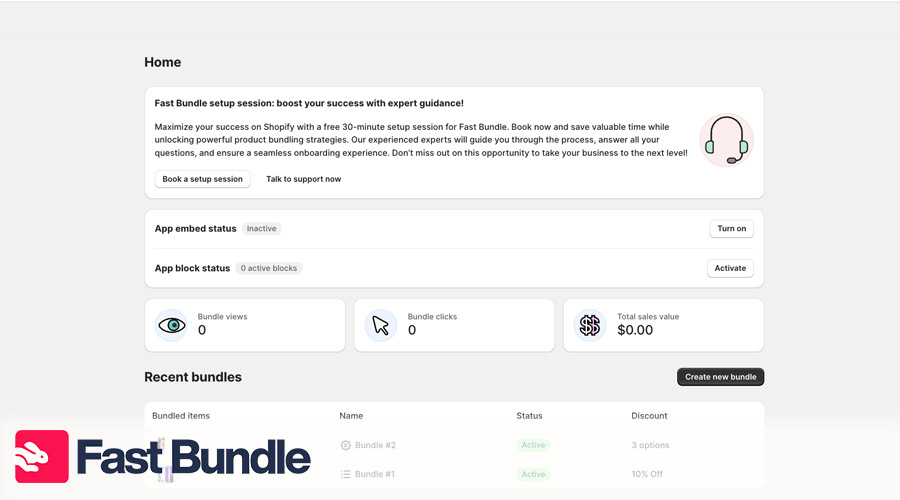The image size is (900, 500).
Task: Click the headset support icon
Action: [x=726, y=140]
